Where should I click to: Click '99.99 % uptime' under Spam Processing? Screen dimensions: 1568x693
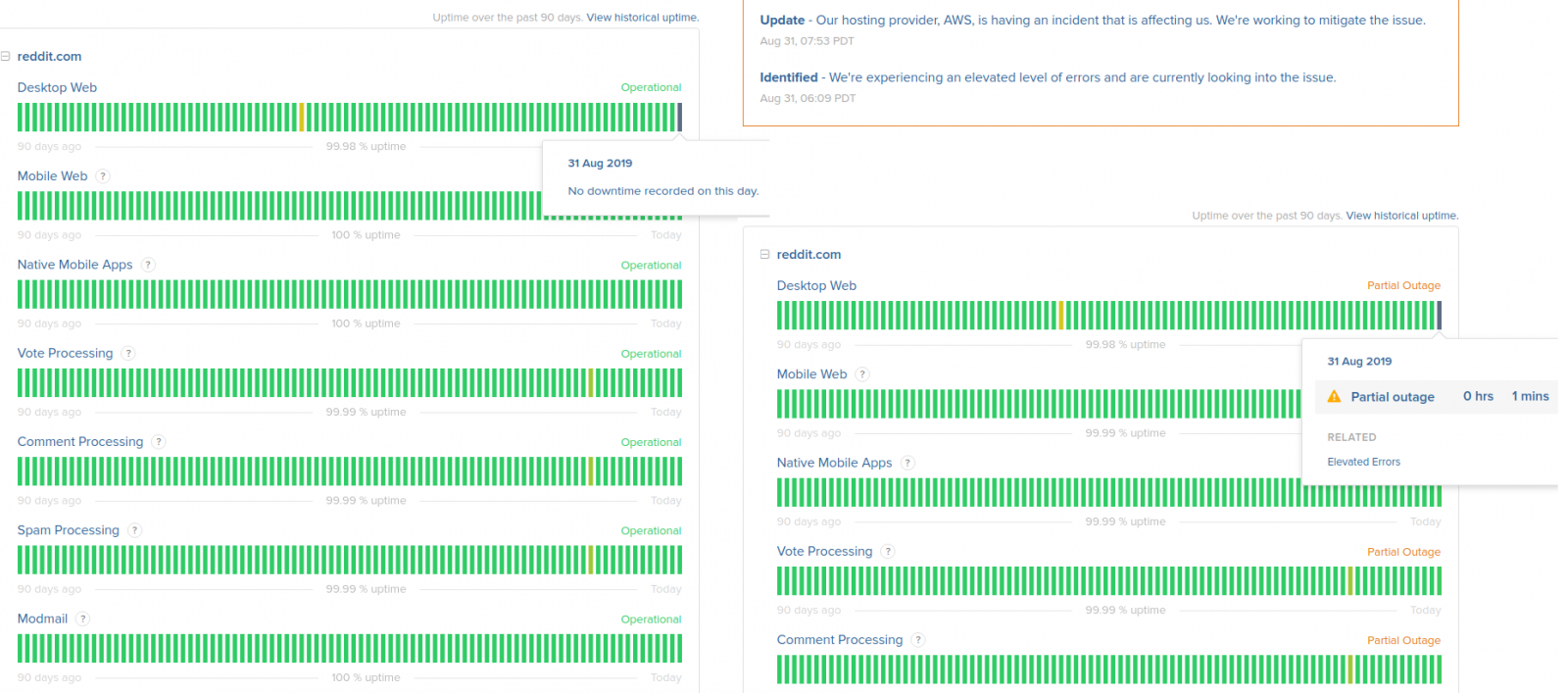(366, 589)
